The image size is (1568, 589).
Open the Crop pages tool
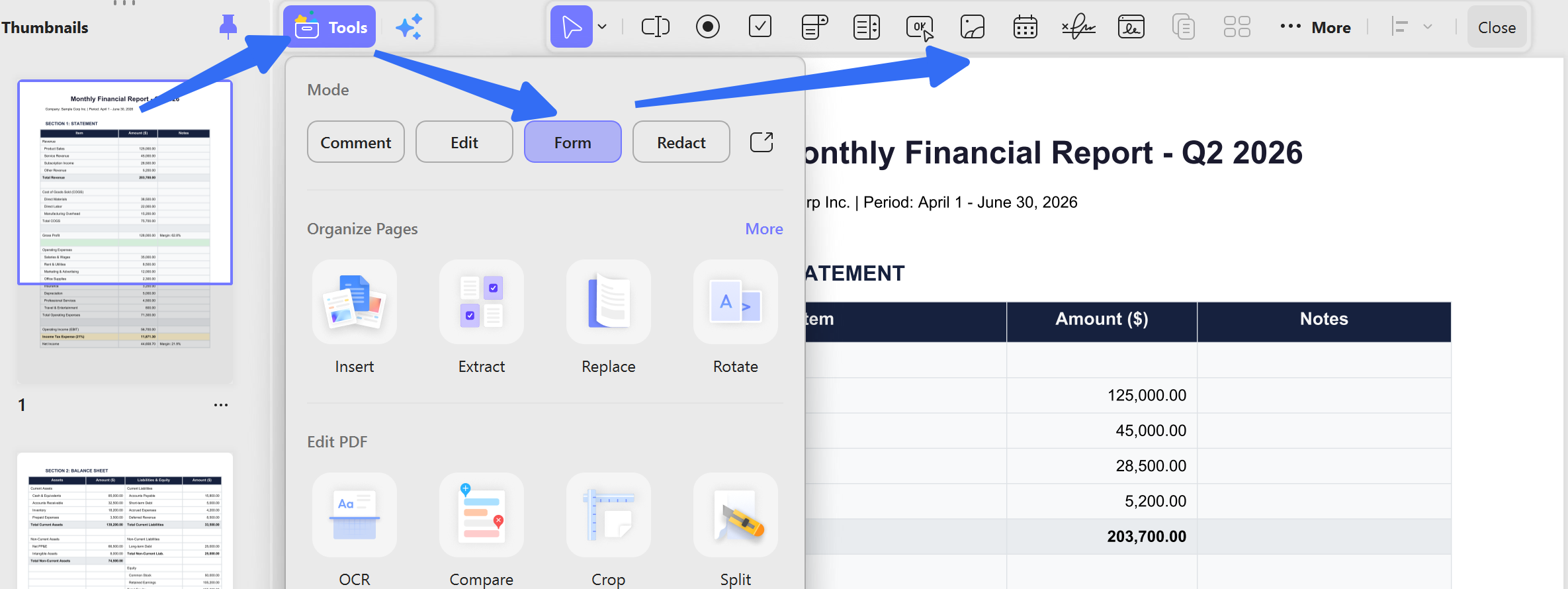(609, 530)
